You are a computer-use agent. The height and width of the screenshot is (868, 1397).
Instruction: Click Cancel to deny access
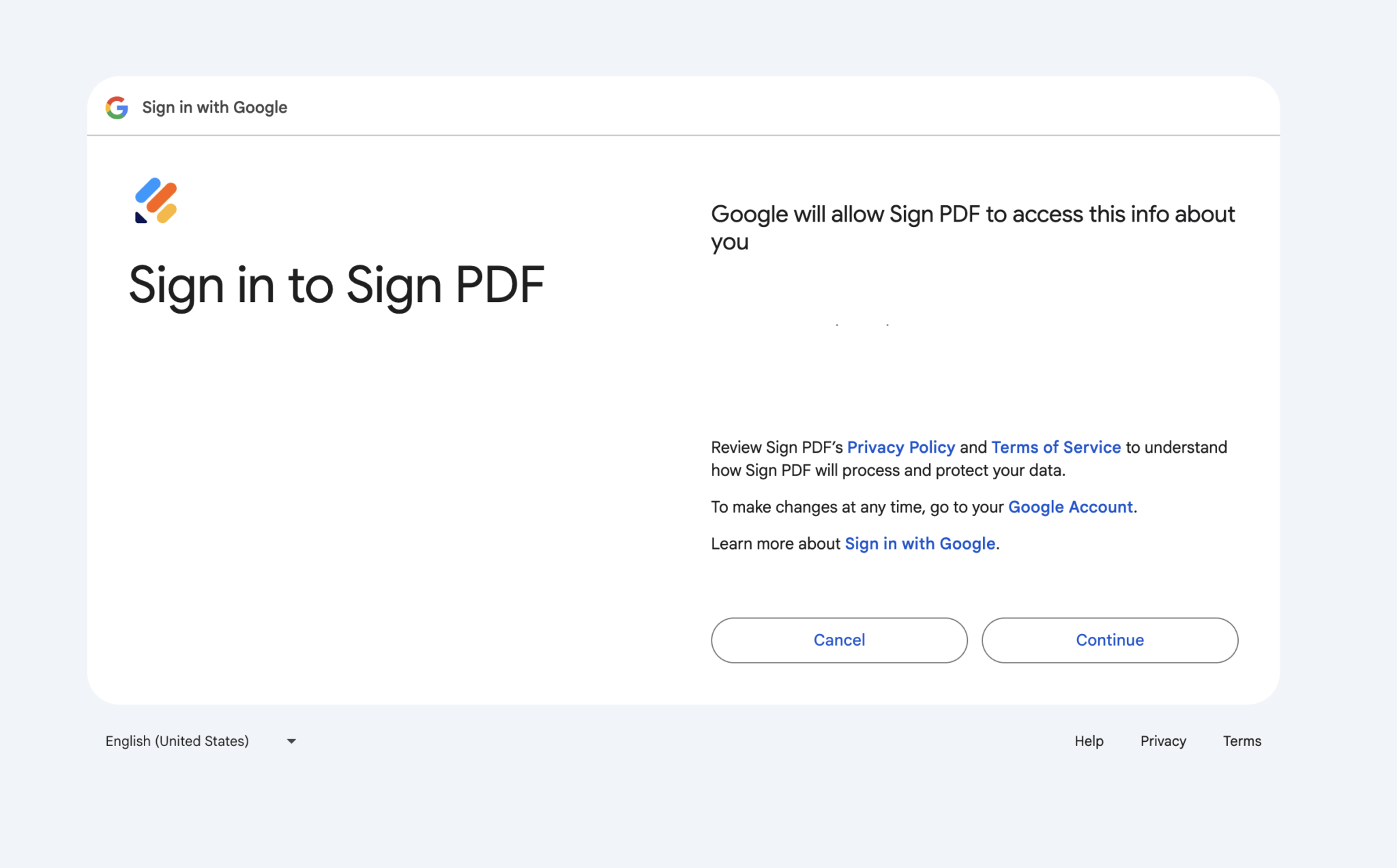(838, 640)
